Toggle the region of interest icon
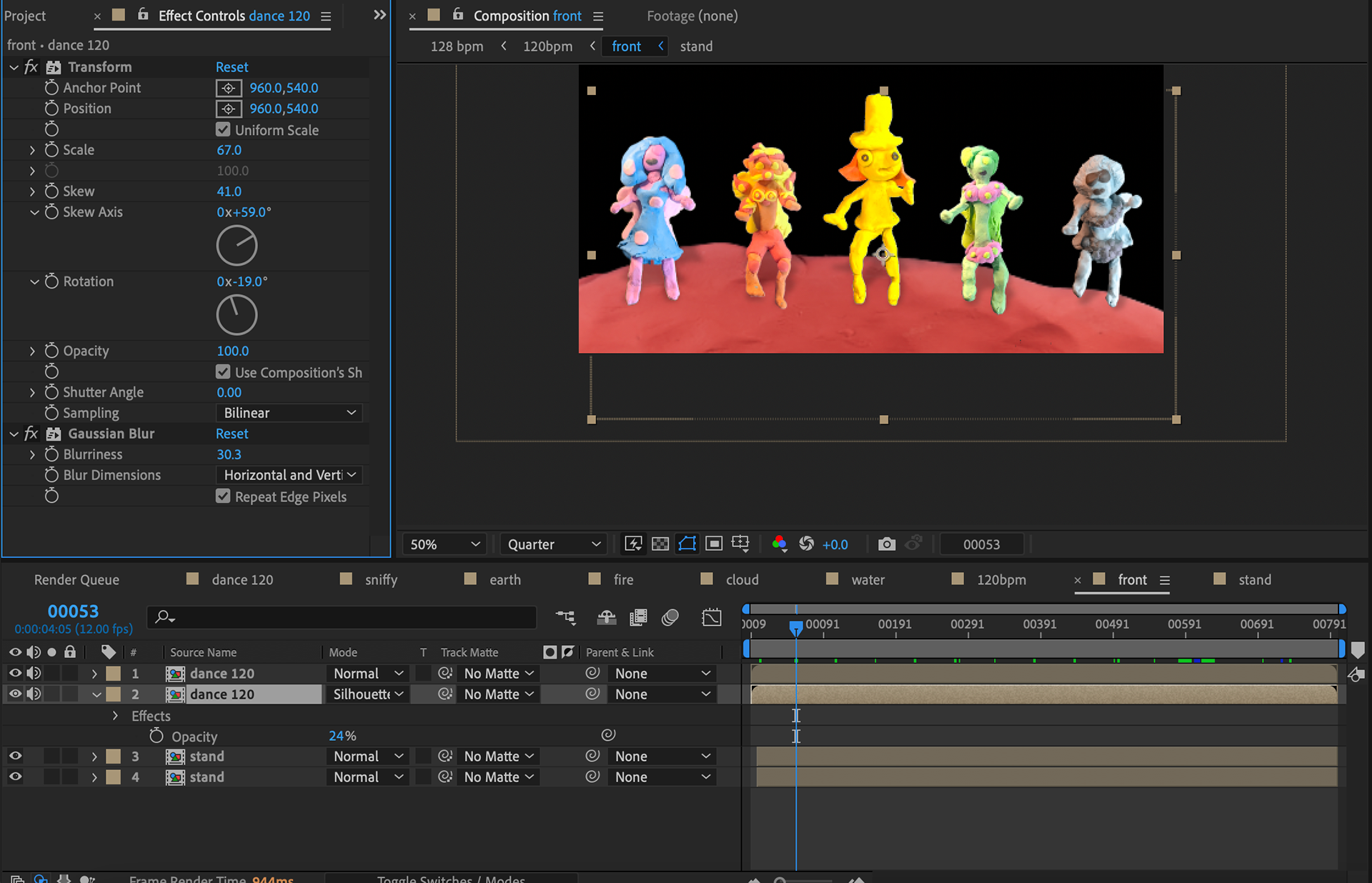The height and width of the screenshot is (883, 1372). pos(713,544)
